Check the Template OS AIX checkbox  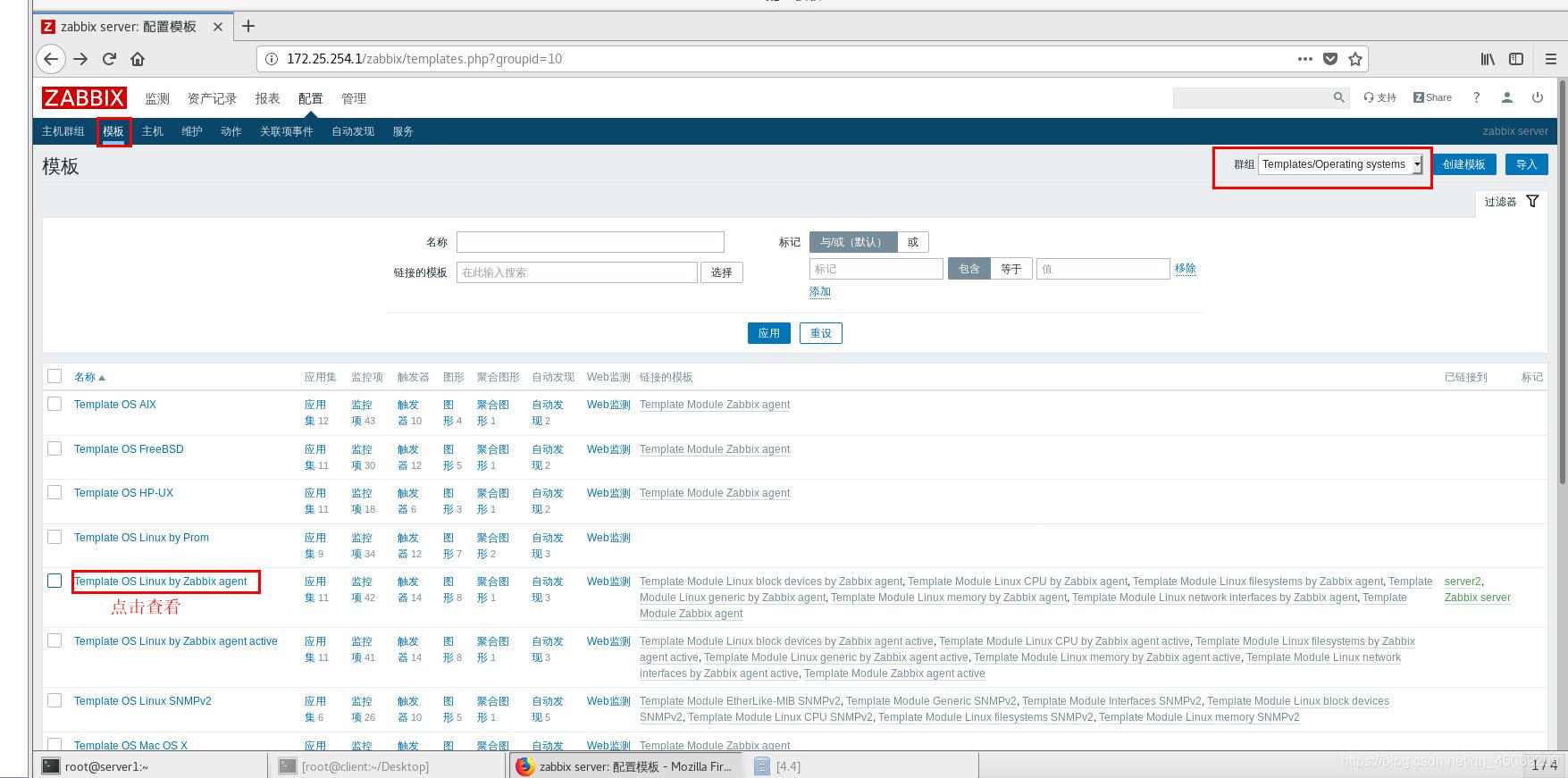point(55,404)
